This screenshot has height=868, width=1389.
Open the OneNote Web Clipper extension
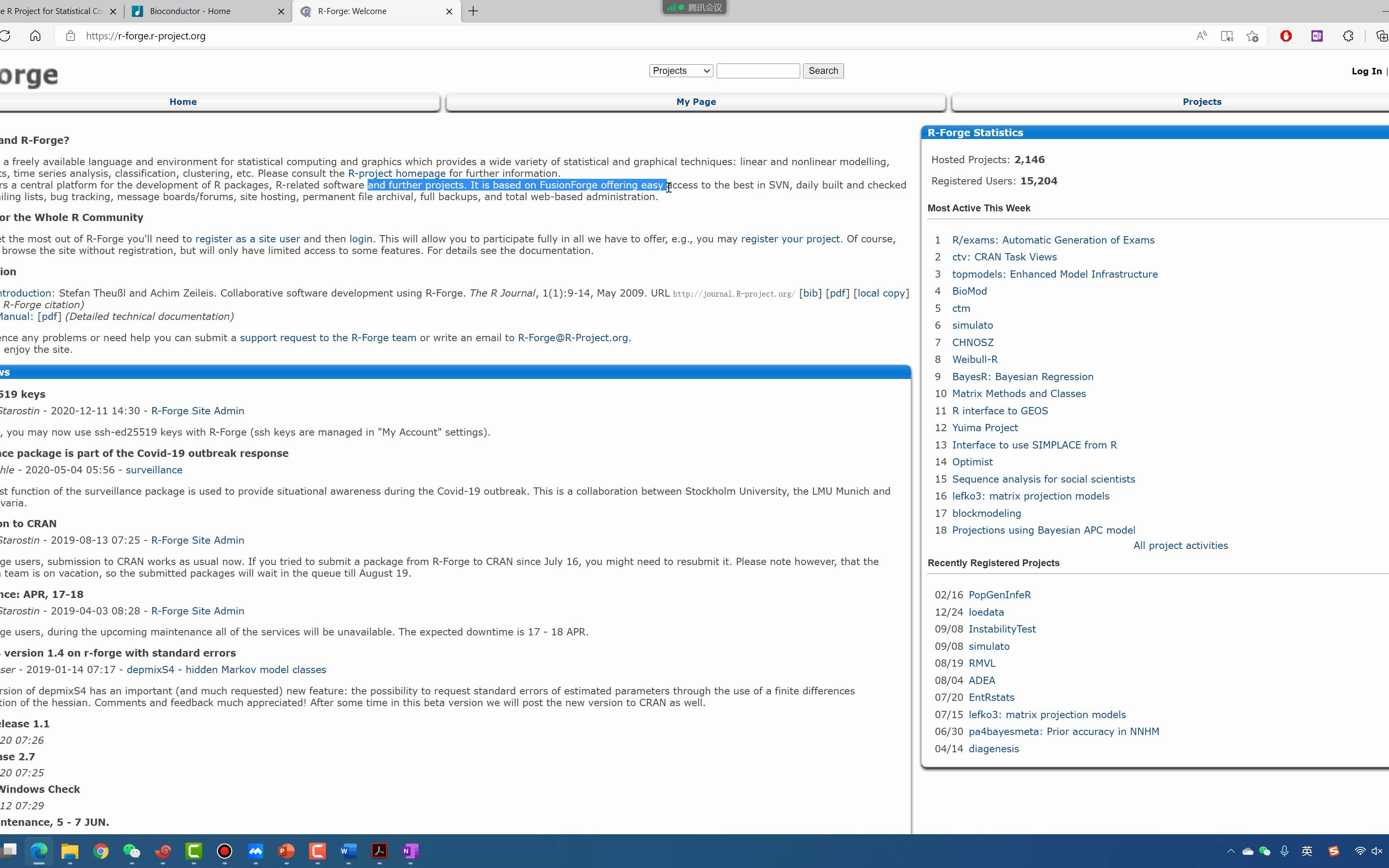click(1317, 36)
